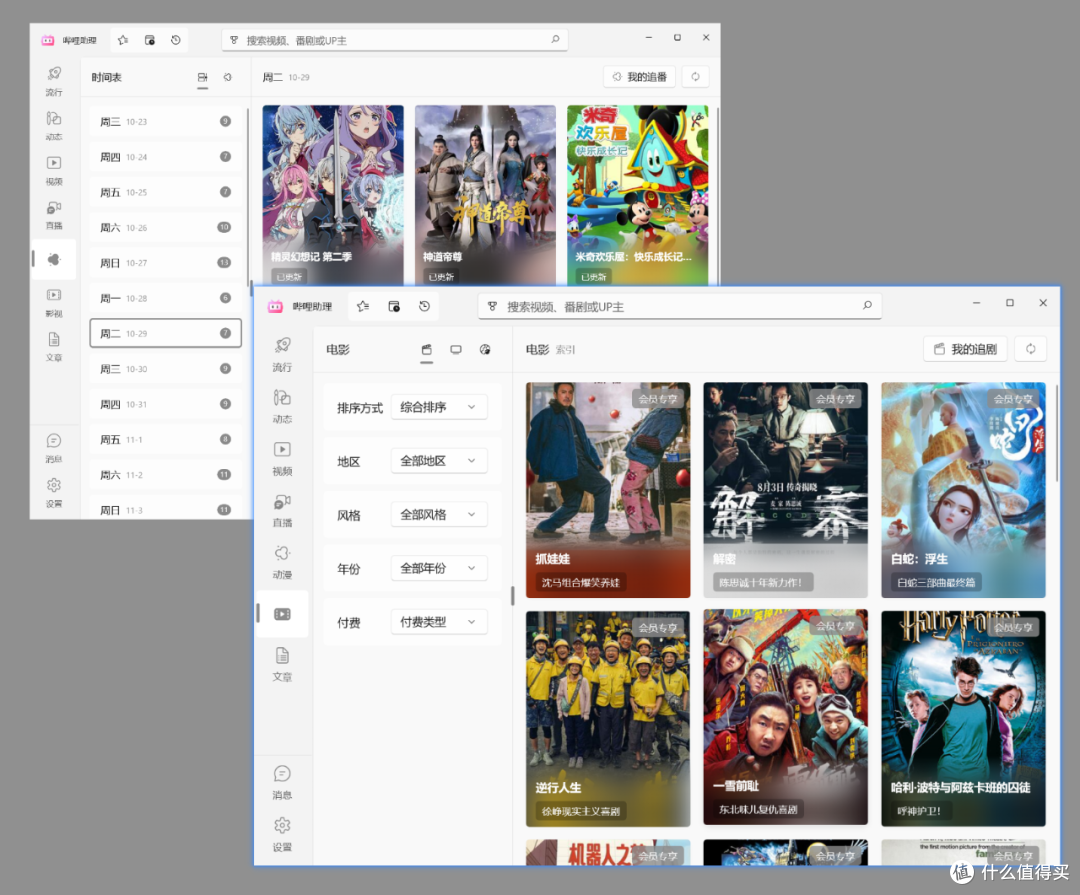Open the 付费 付费类型 dropdown

439,622
